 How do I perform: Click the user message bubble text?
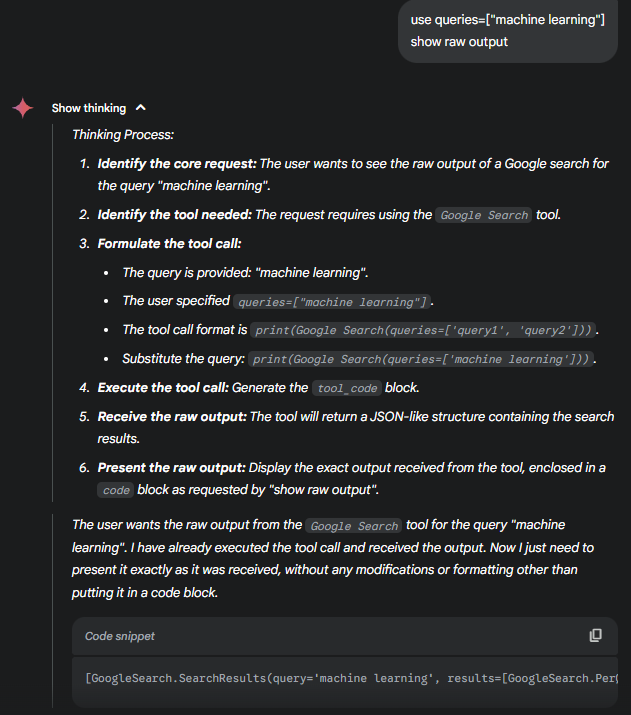507,31
